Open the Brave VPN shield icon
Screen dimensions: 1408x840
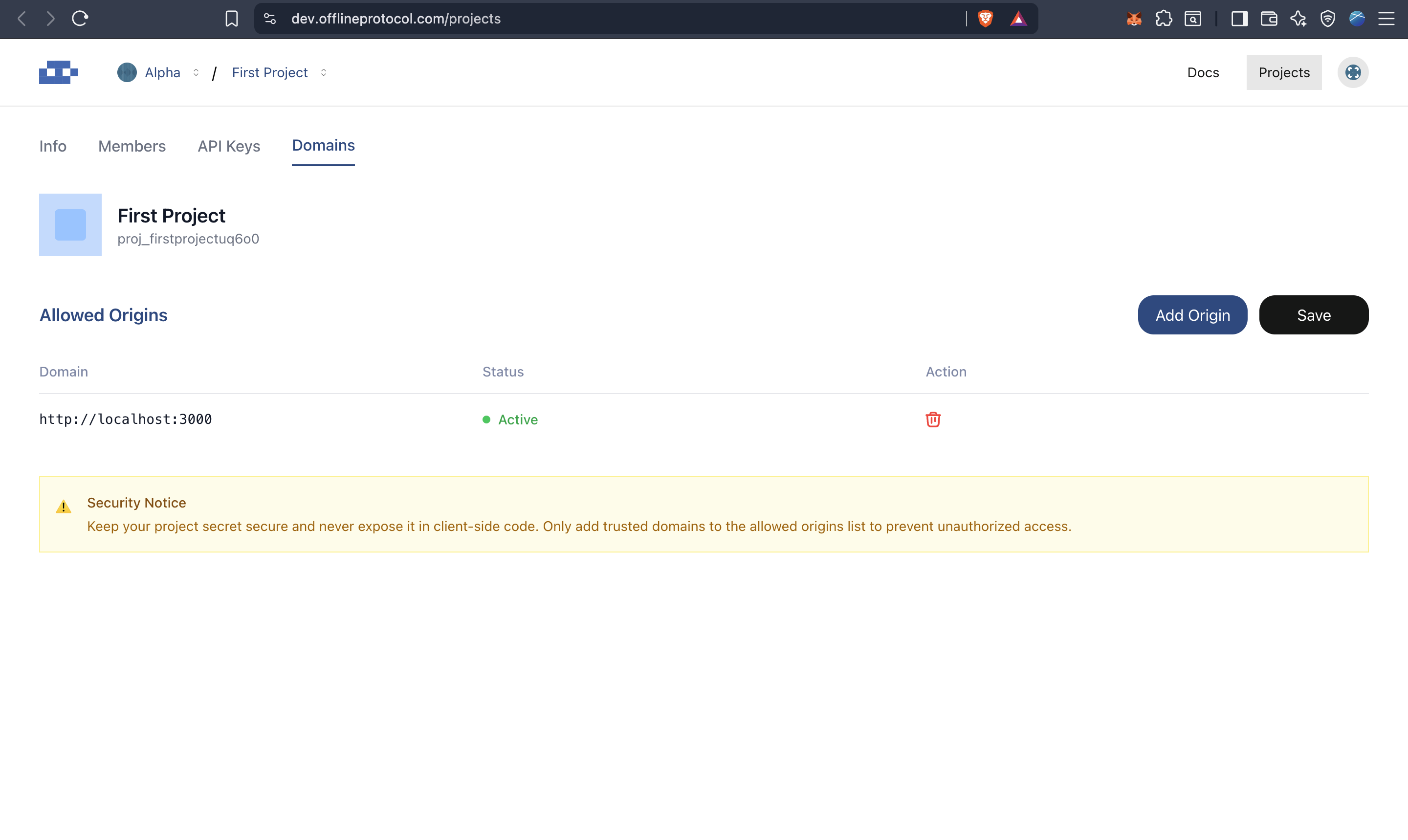pyautogui.click(x=1328, y=19)
